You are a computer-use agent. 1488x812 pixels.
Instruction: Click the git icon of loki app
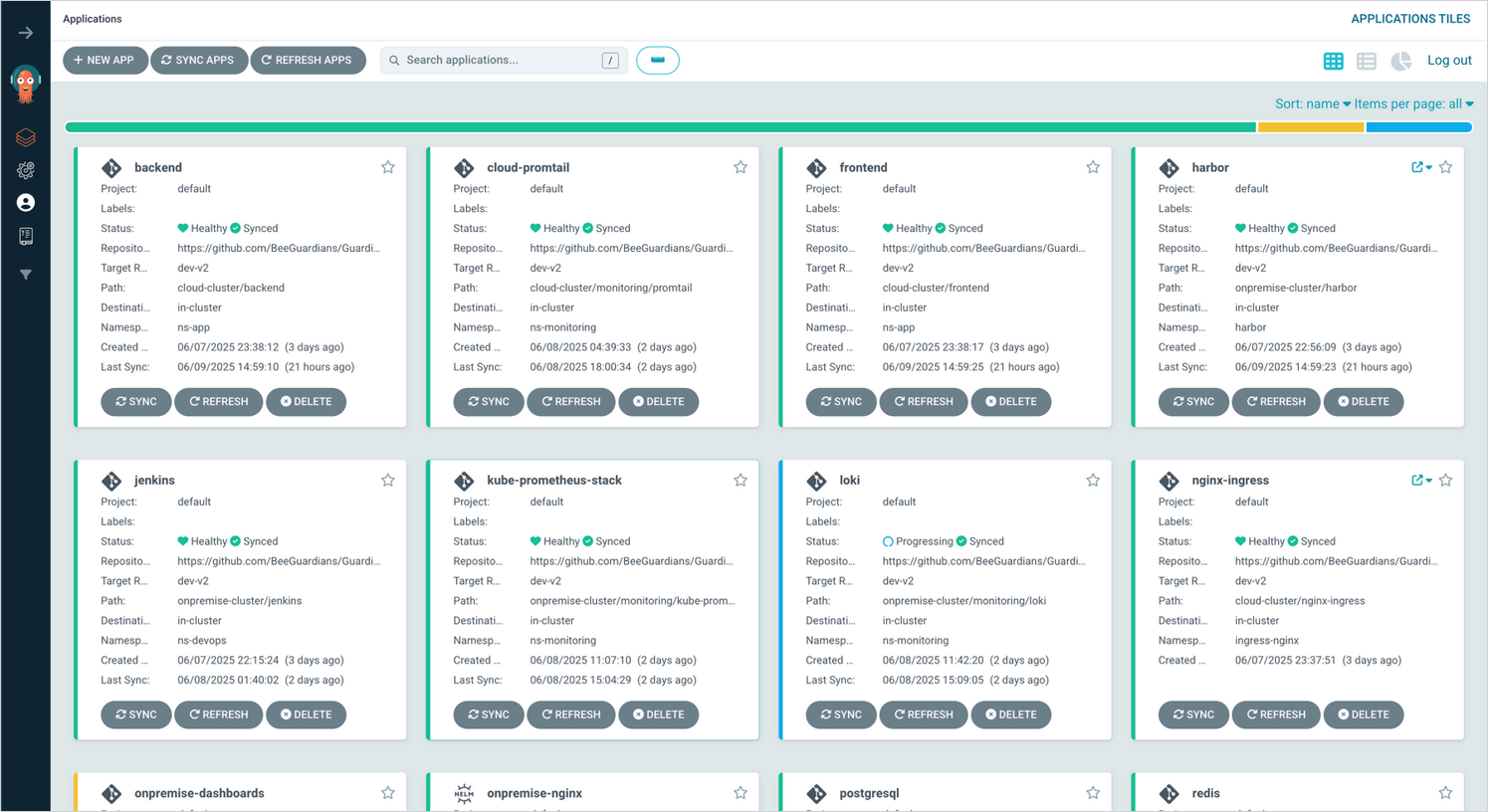(816, 481)
